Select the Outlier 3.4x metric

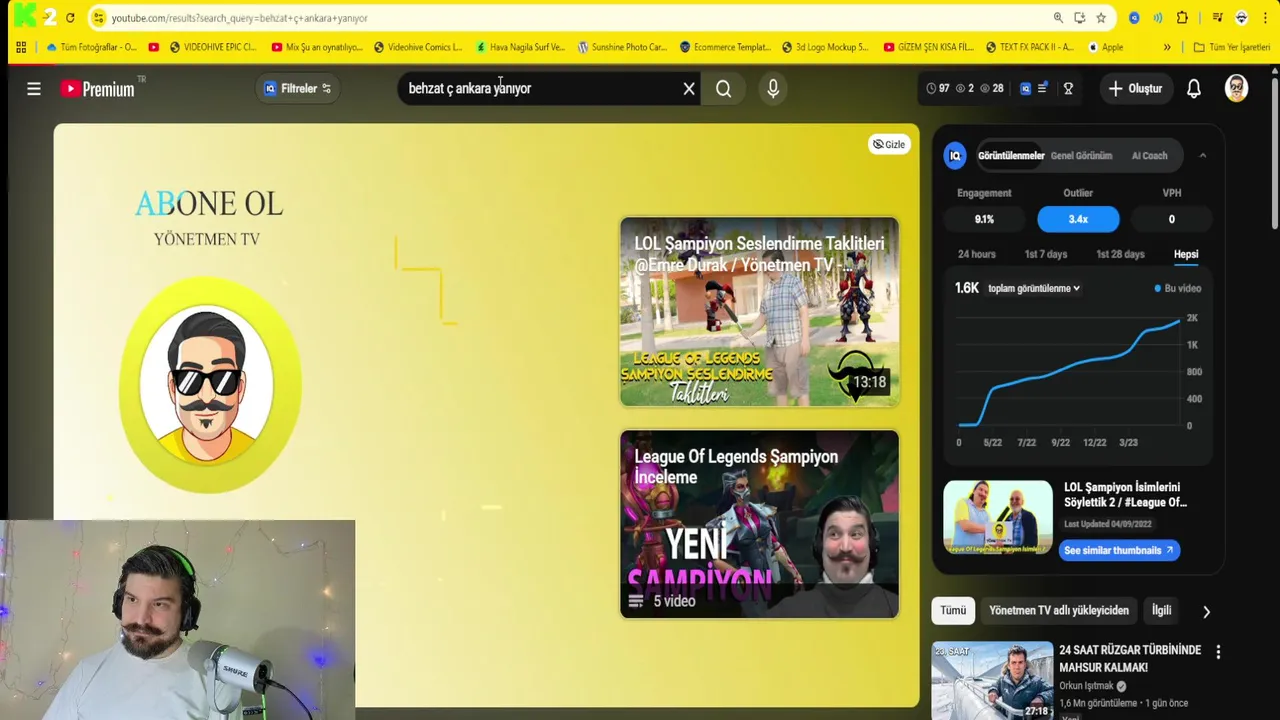[1078, 219]
